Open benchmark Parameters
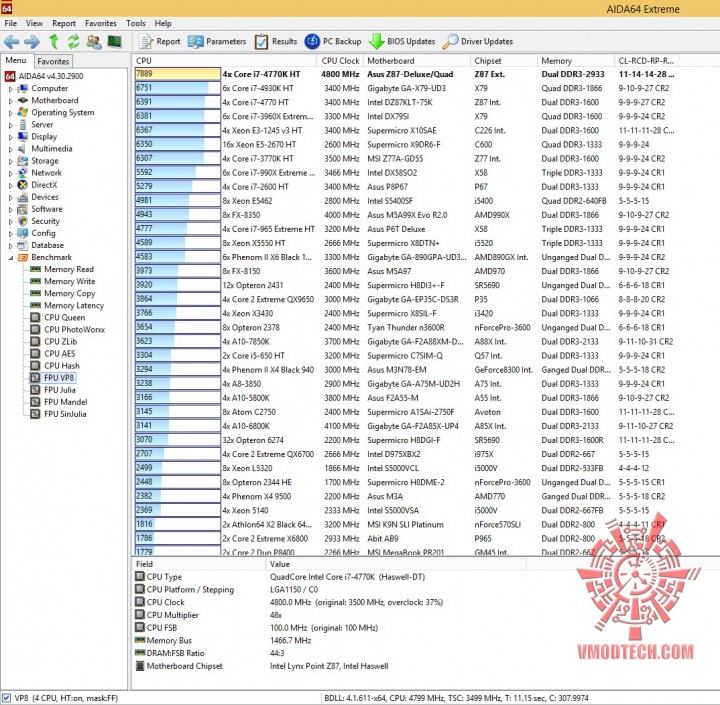This screenshot has width=720, height=705. (x=217, y=41)
